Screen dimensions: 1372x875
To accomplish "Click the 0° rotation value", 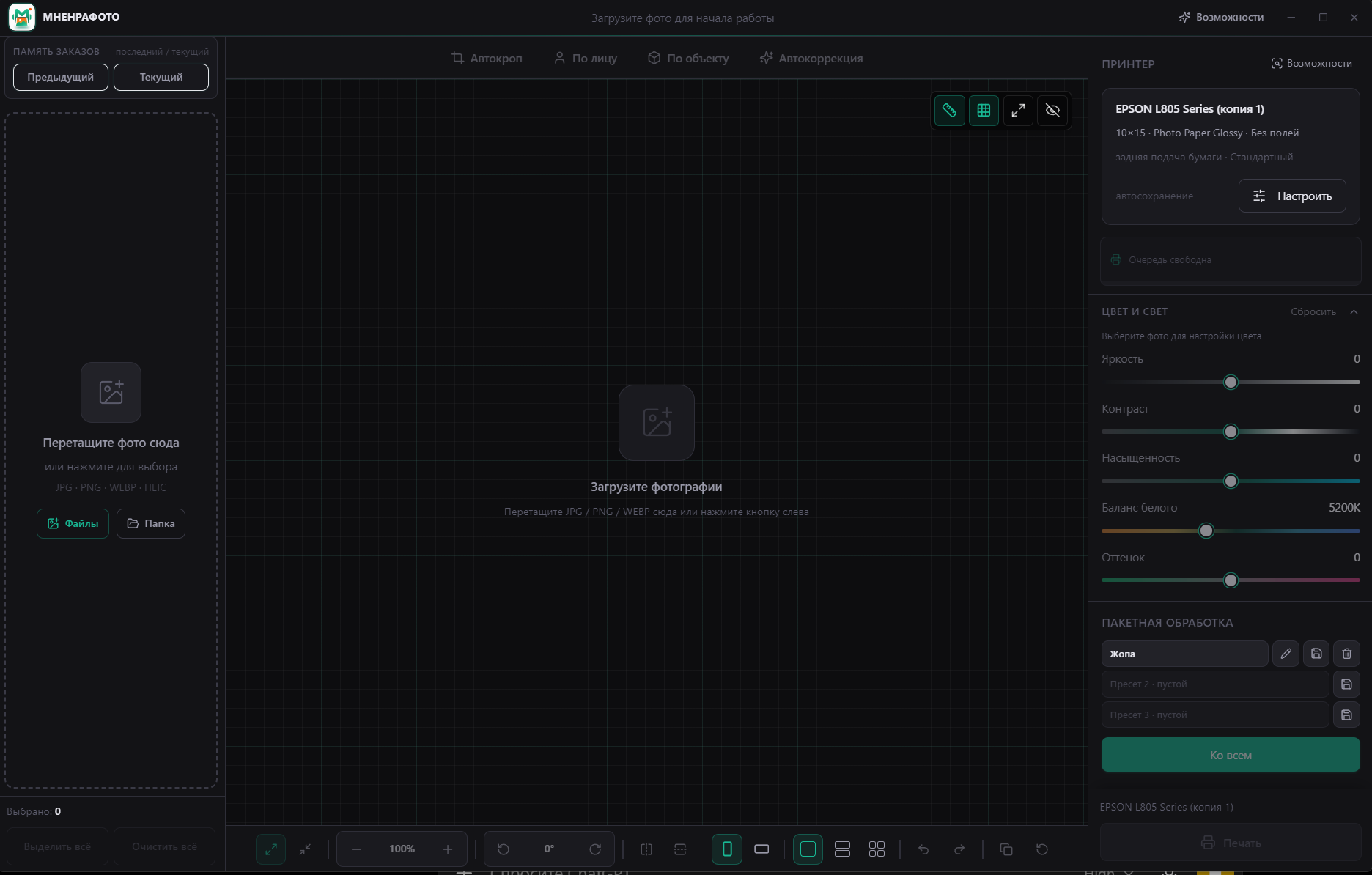I will [549, 849].
